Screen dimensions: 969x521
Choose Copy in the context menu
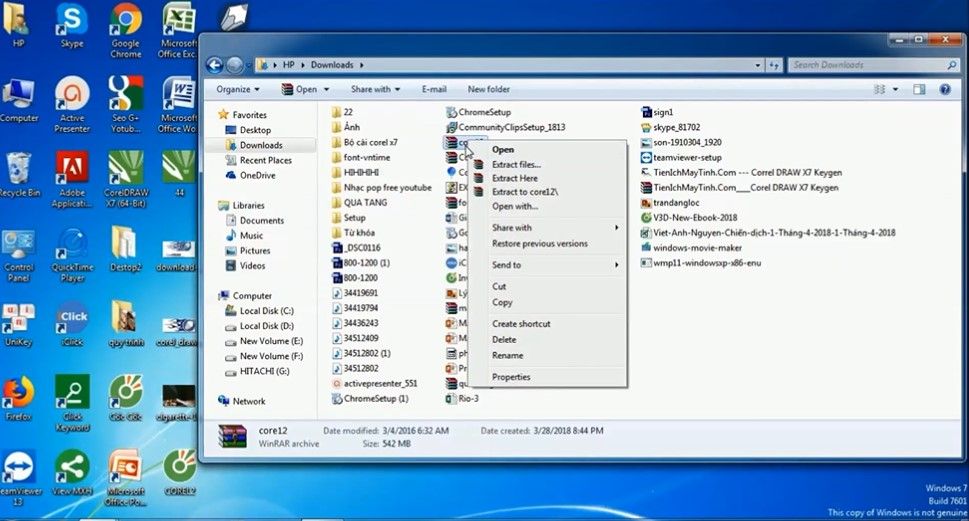click(x=548, y=302)
